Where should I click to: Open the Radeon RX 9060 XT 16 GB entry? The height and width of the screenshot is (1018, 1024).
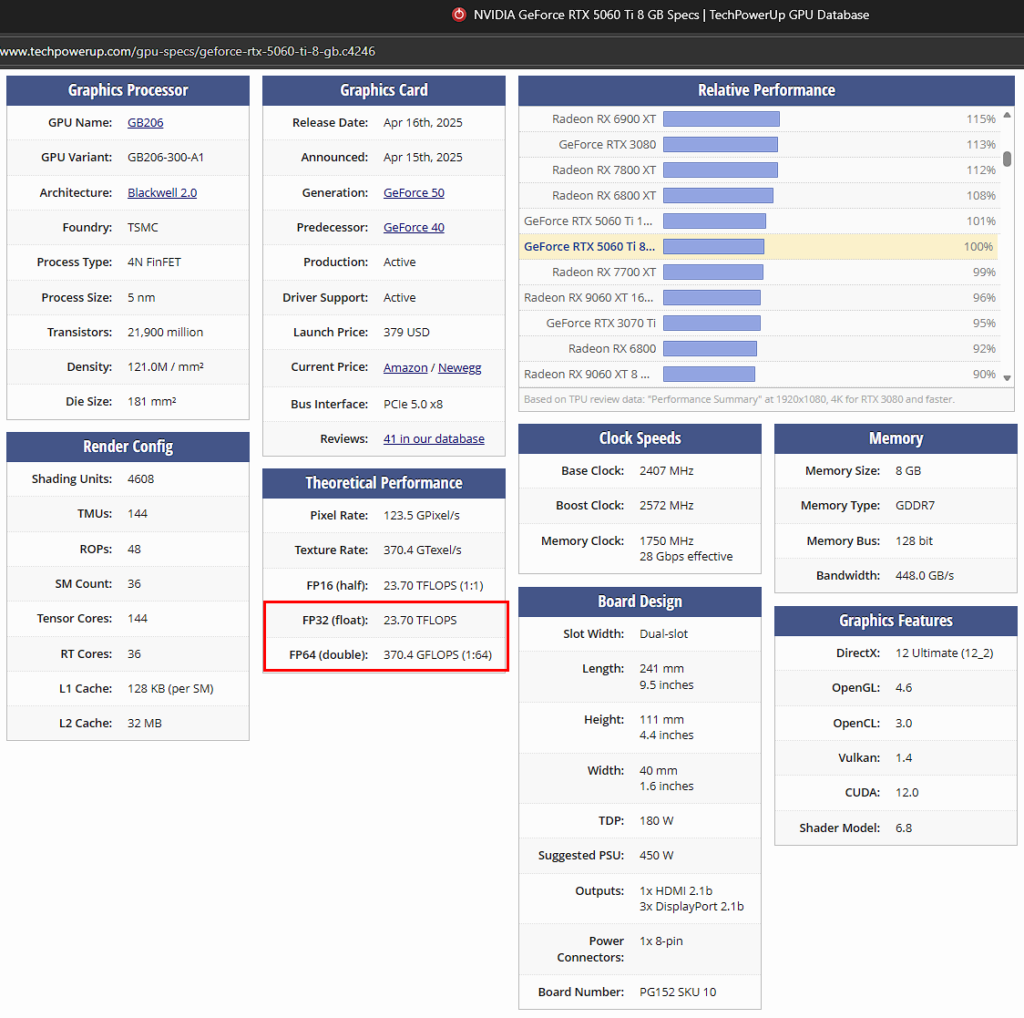pos(589,298)
